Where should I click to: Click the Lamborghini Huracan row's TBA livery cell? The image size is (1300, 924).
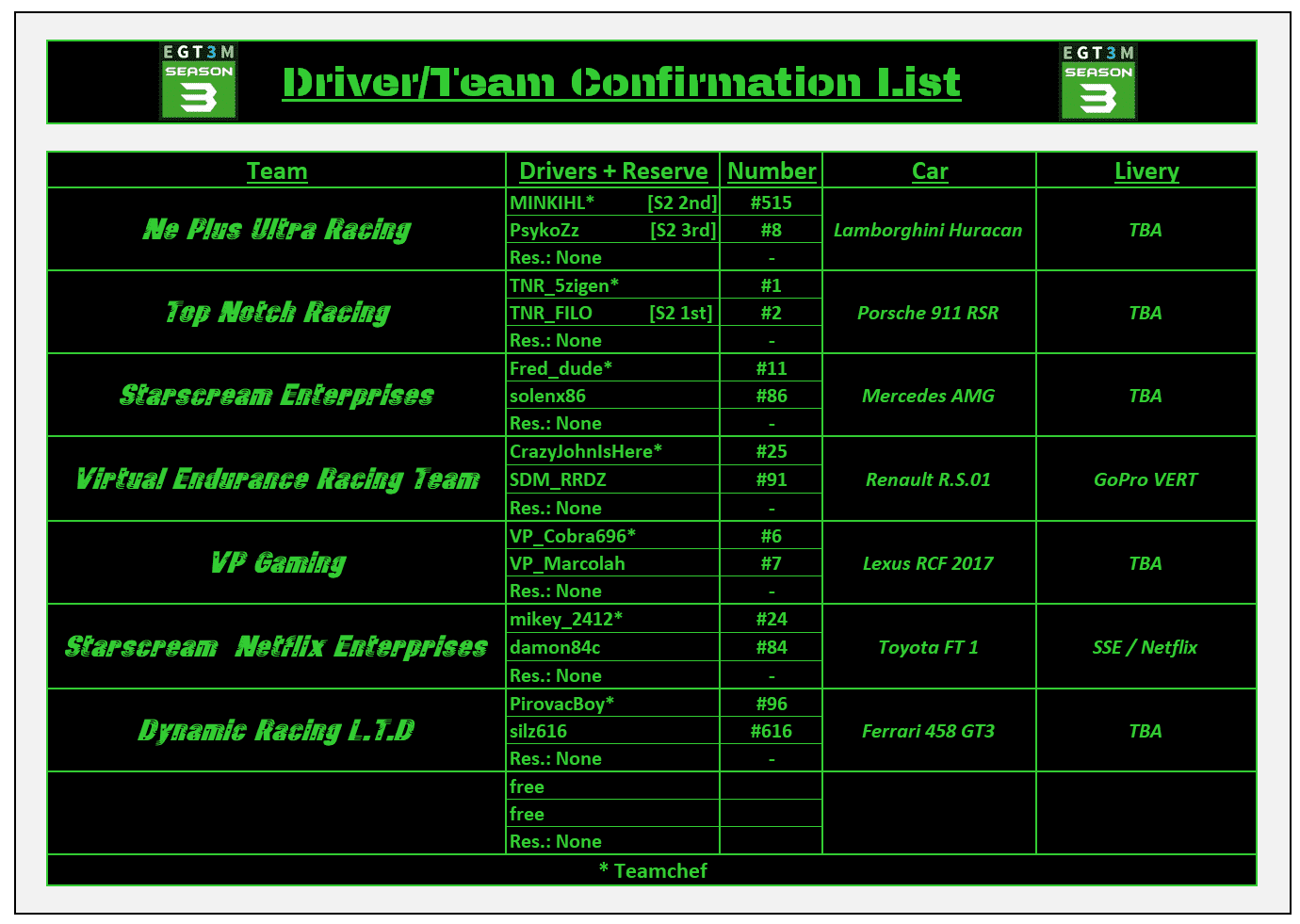tap(1146, 230)
